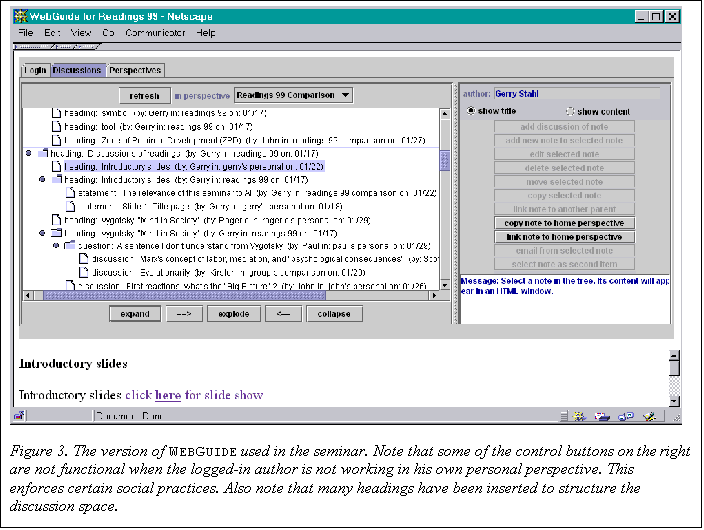The image size is (704, 530).
Task: Open Discussion Groups from the component bar
Action: [626, 416]
